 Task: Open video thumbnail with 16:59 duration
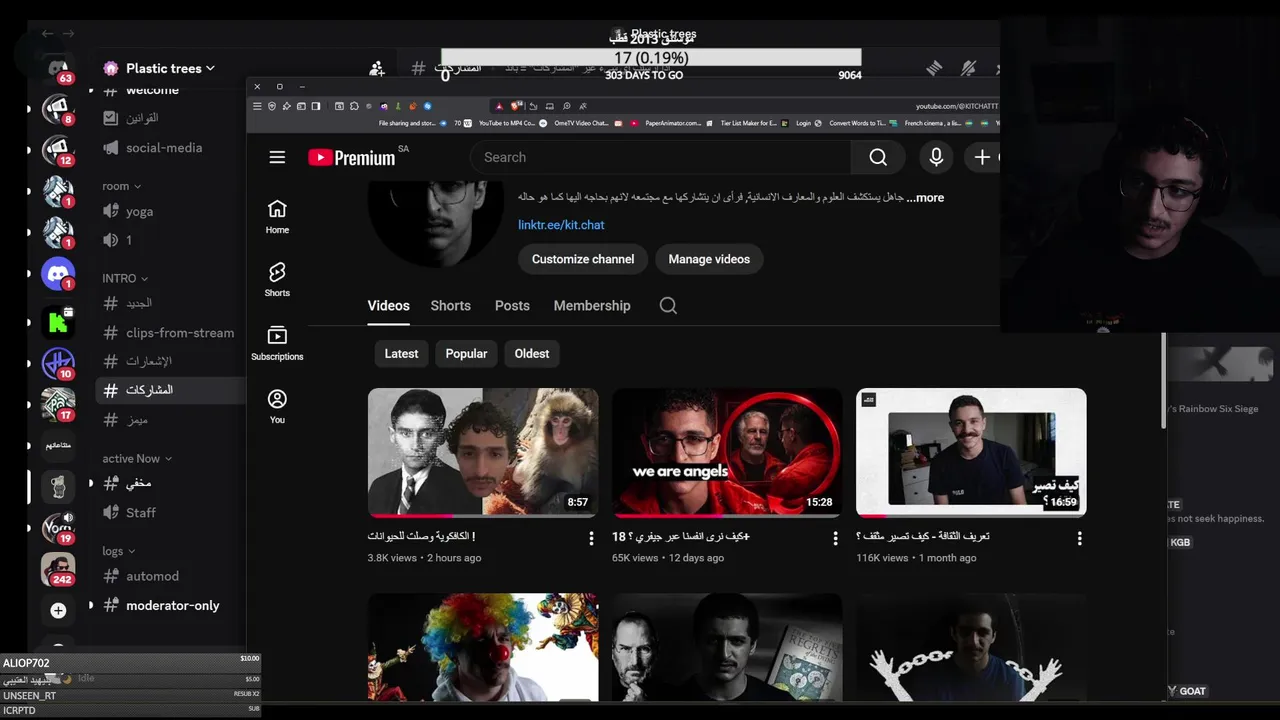971,452
